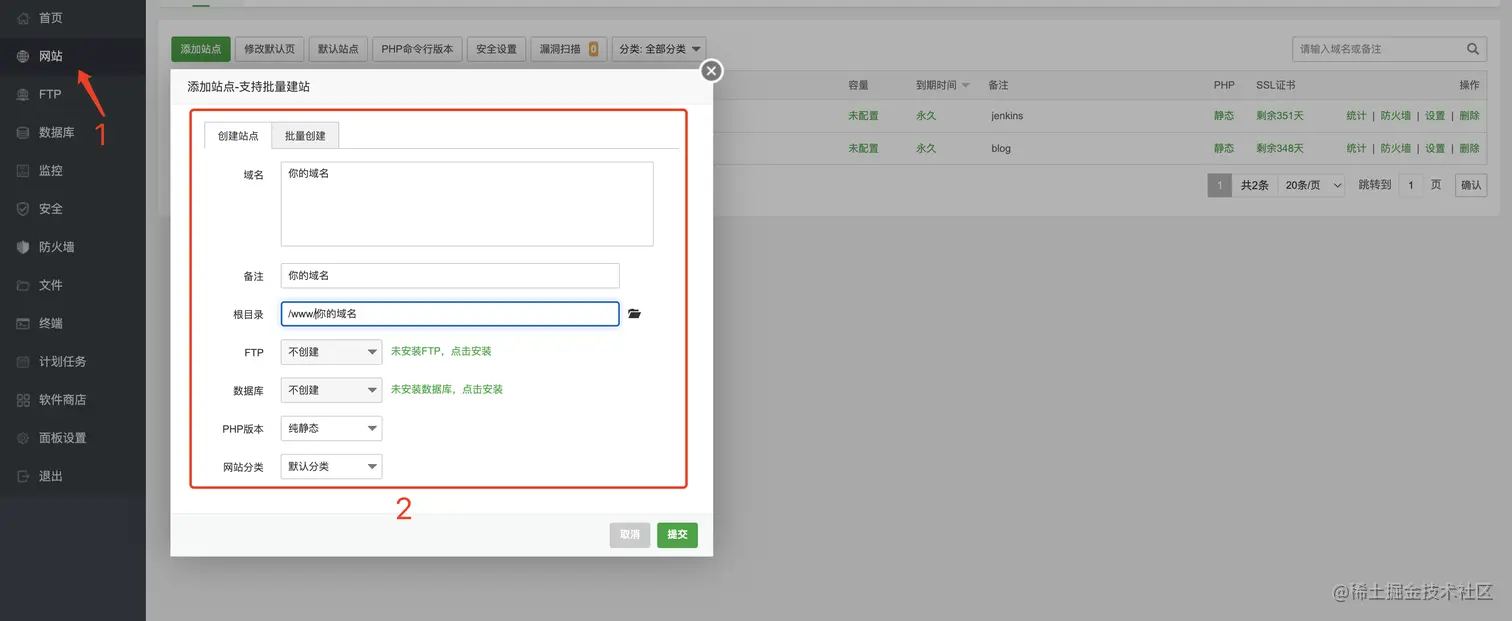Click the database icon beside 数据库
The width and height of the screenshot is (1512, 621).
pos(22,132)
